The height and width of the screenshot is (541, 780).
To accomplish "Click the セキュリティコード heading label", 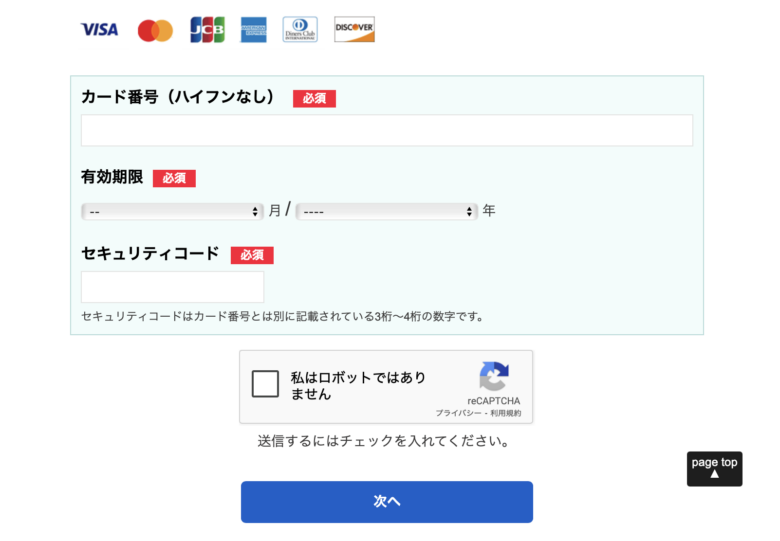I will coord(150,254).
